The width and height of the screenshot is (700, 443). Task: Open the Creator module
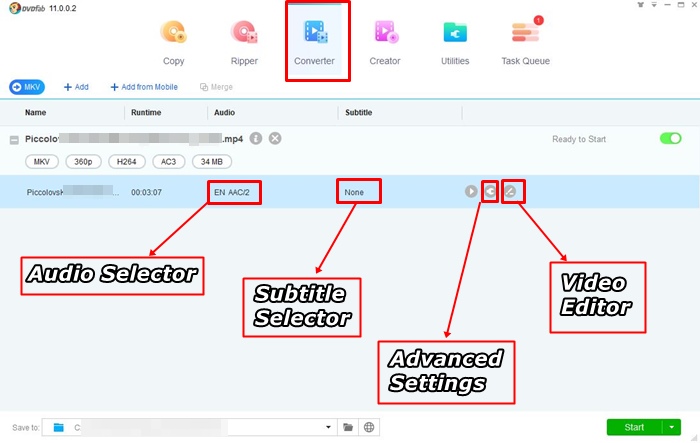pos(385,43)
